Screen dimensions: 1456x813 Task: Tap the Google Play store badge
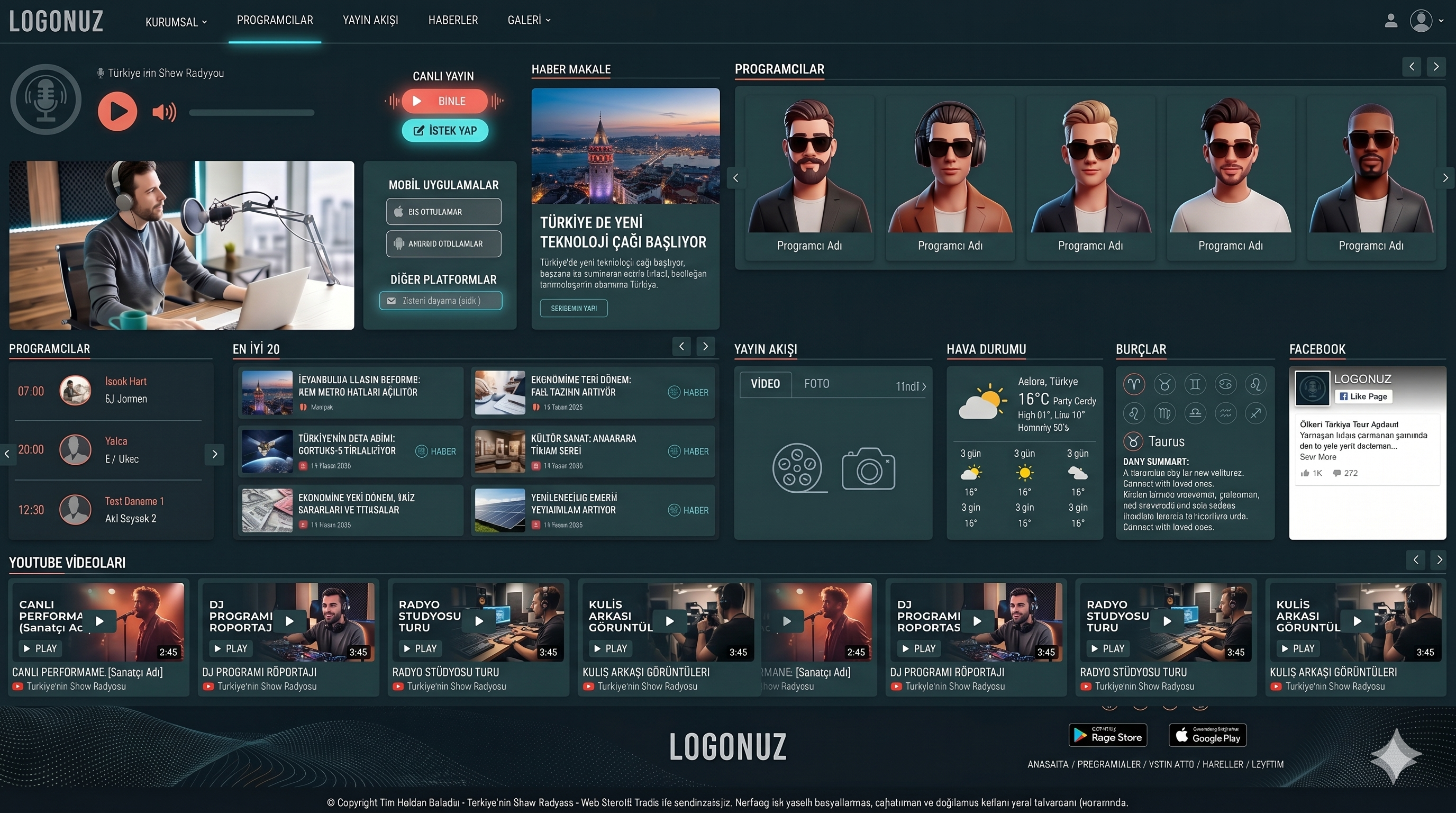1207,735
